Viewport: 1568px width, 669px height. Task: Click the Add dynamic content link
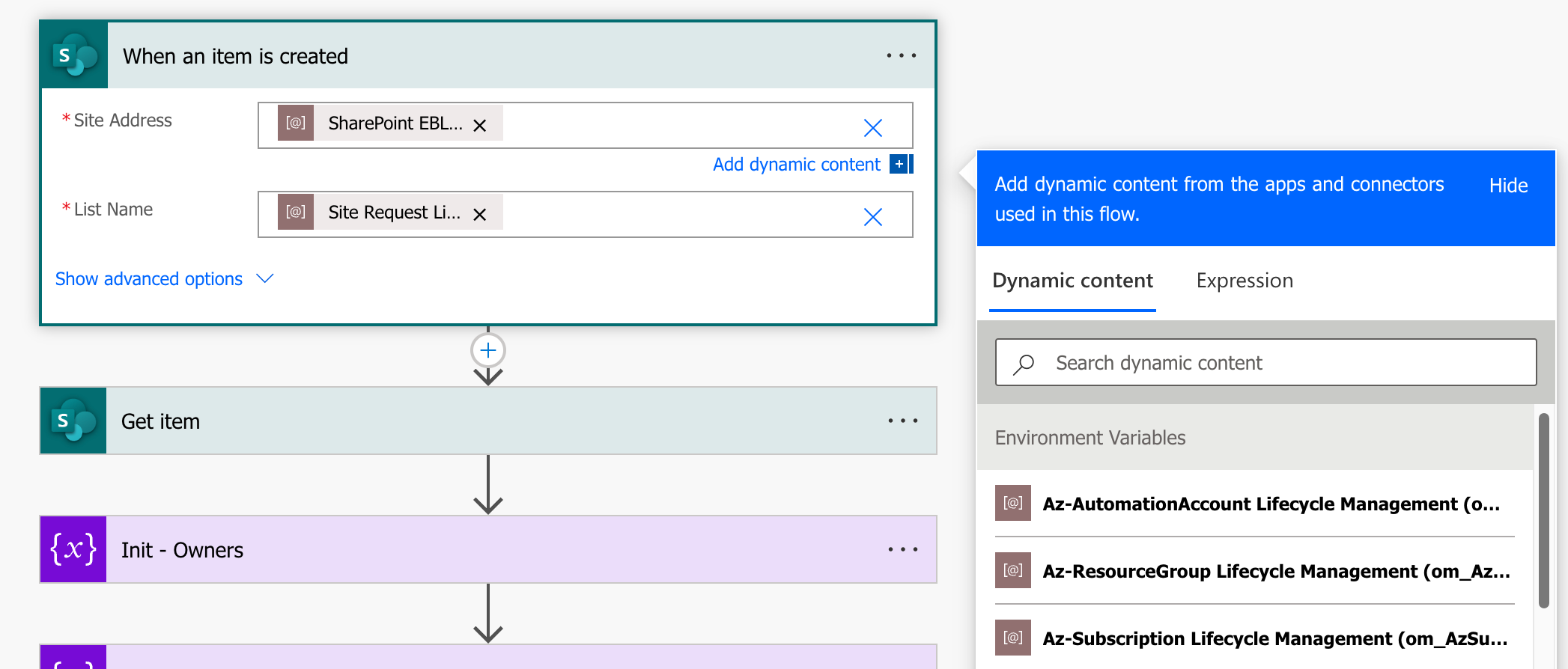[796, 165]
